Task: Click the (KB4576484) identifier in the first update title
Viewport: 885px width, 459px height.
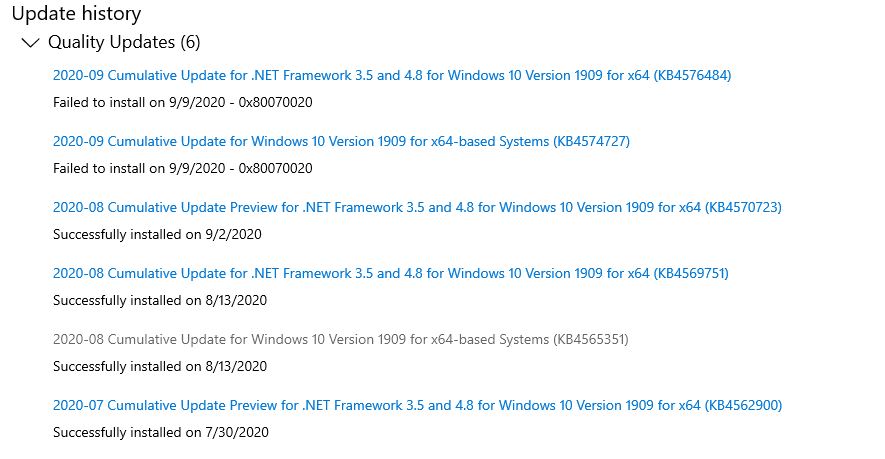Action: pyautogui.click(x=692, y=76)
